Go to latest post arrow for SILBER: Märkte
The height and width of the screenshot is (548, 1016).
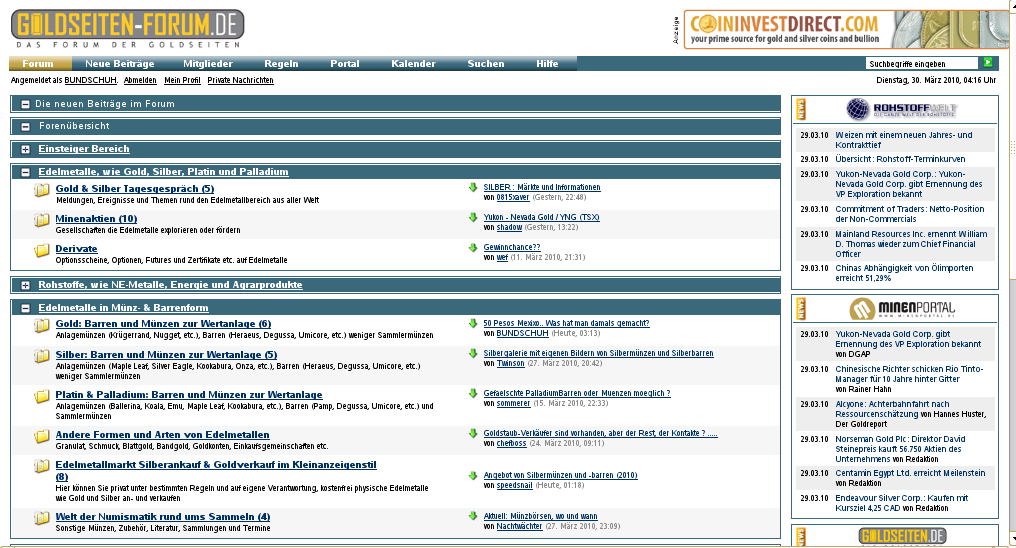click(473, 187)
